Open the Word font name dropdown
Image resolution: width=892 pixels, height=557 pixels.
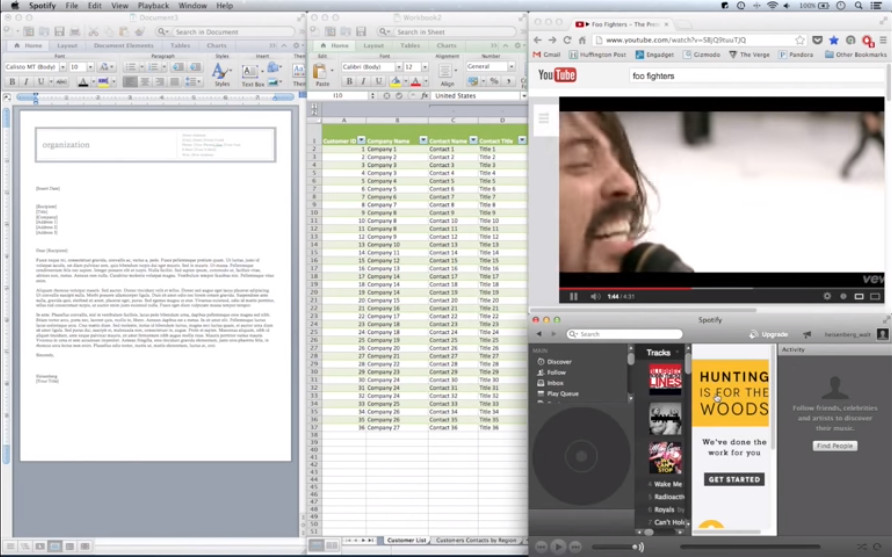[x=62, y=67]
